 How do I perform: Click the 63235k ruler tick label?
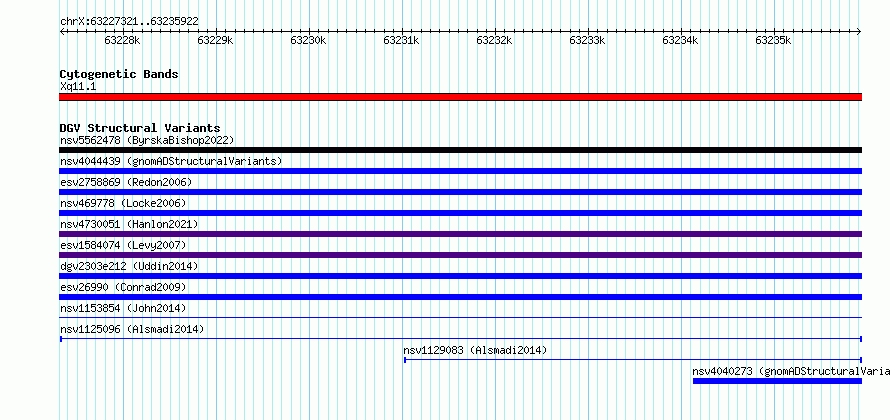pyautogui.click(x=774, y=40)
